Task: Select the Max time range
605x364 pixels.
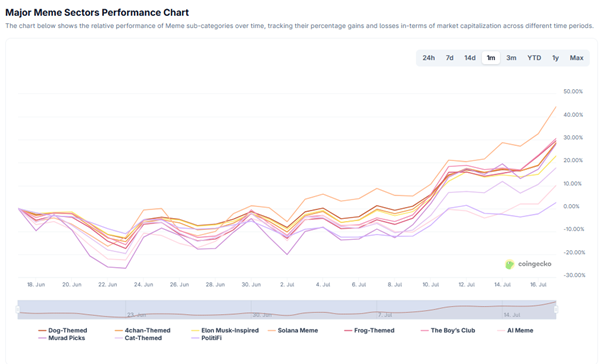Action: coord(576,58)
